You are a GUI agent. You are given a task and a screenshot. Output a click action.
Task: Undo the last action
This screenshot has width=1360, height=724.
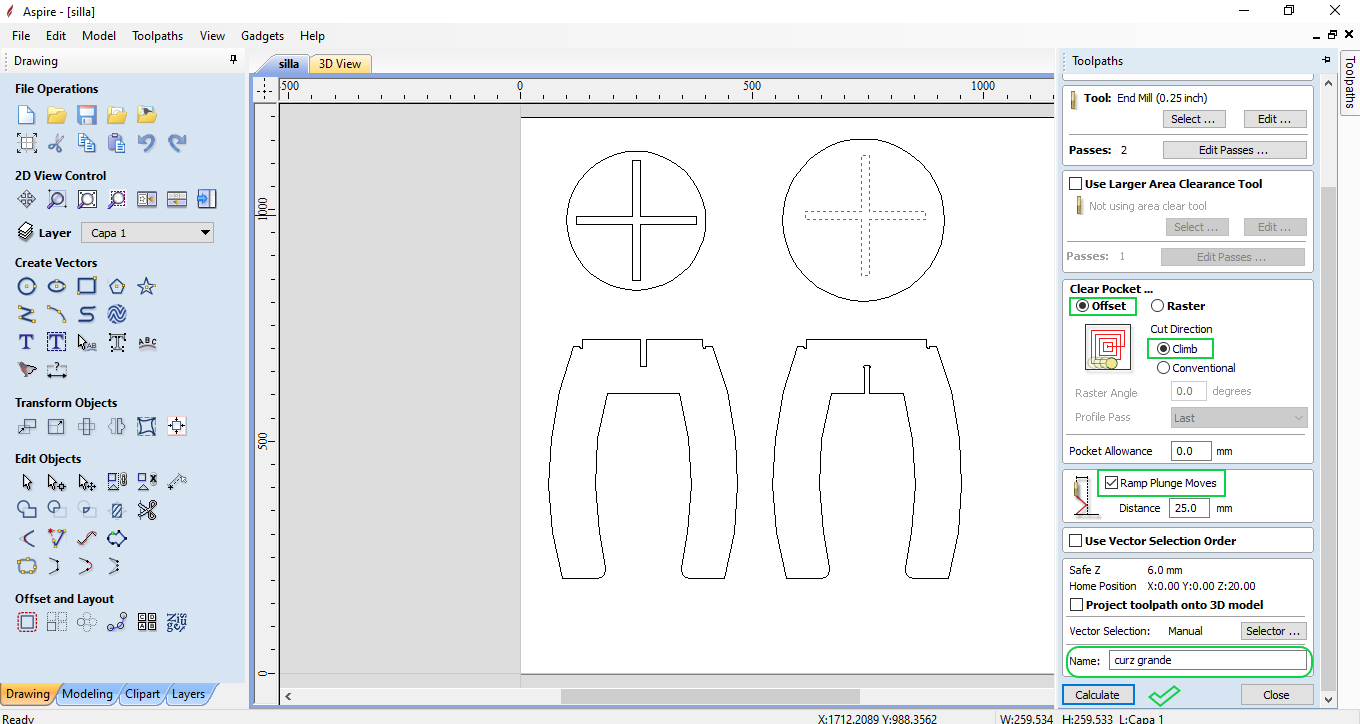click(x=147, y=143)
